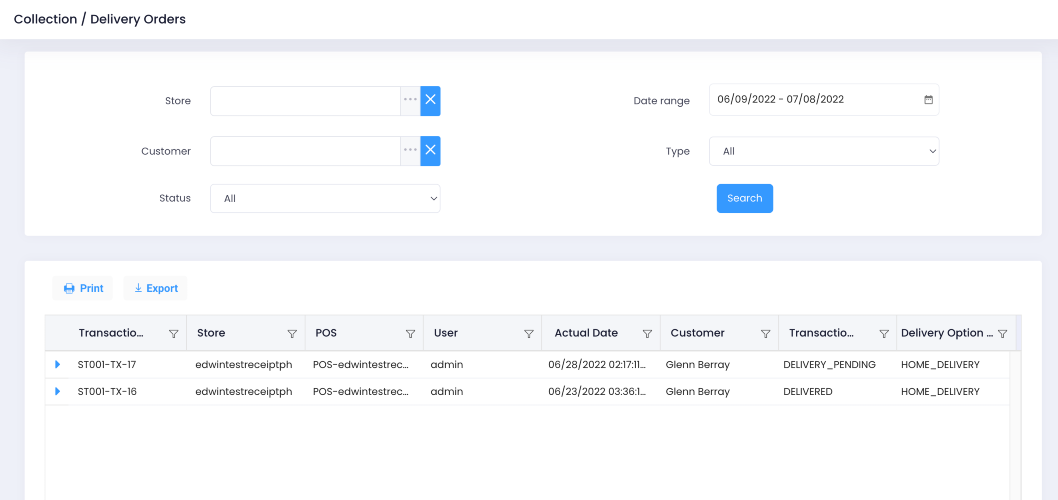Click the Date range input field
1058x500 pixels.
pyautogui.click(x=824, y=100)
